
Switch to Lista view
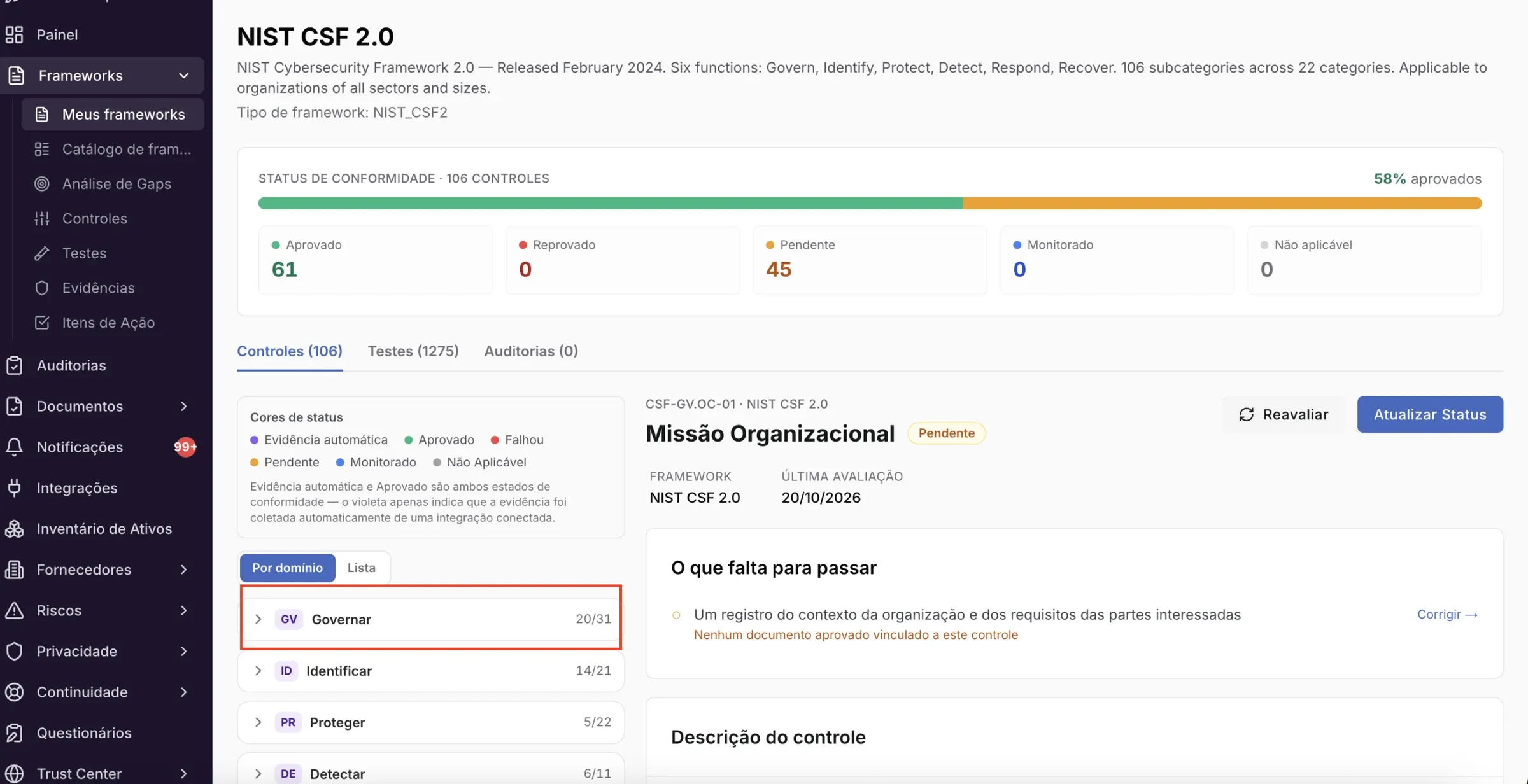click(x=361, y=568)
